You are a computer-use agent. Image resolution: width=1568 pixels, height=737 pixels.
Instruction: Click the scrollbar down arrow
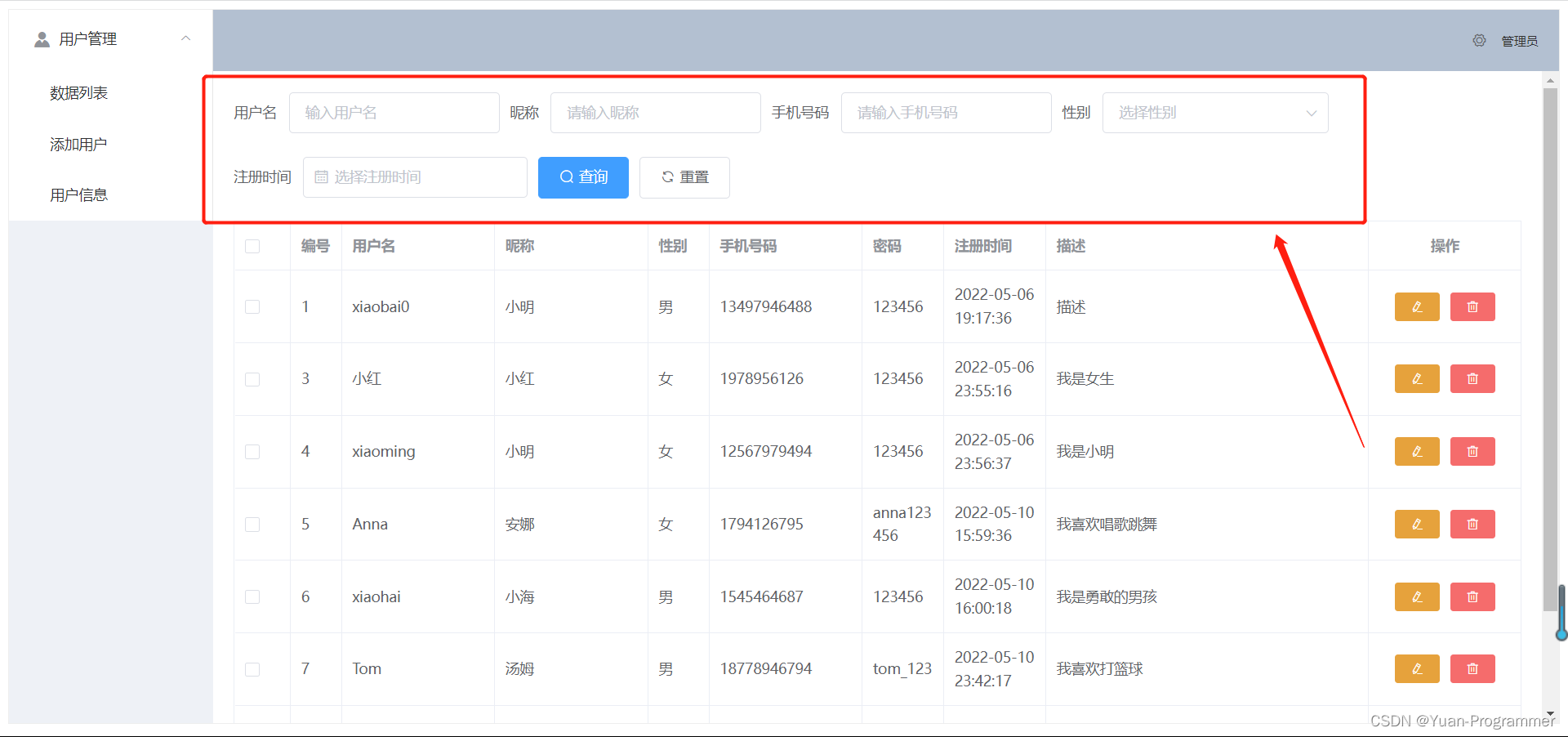(1550, 714)
